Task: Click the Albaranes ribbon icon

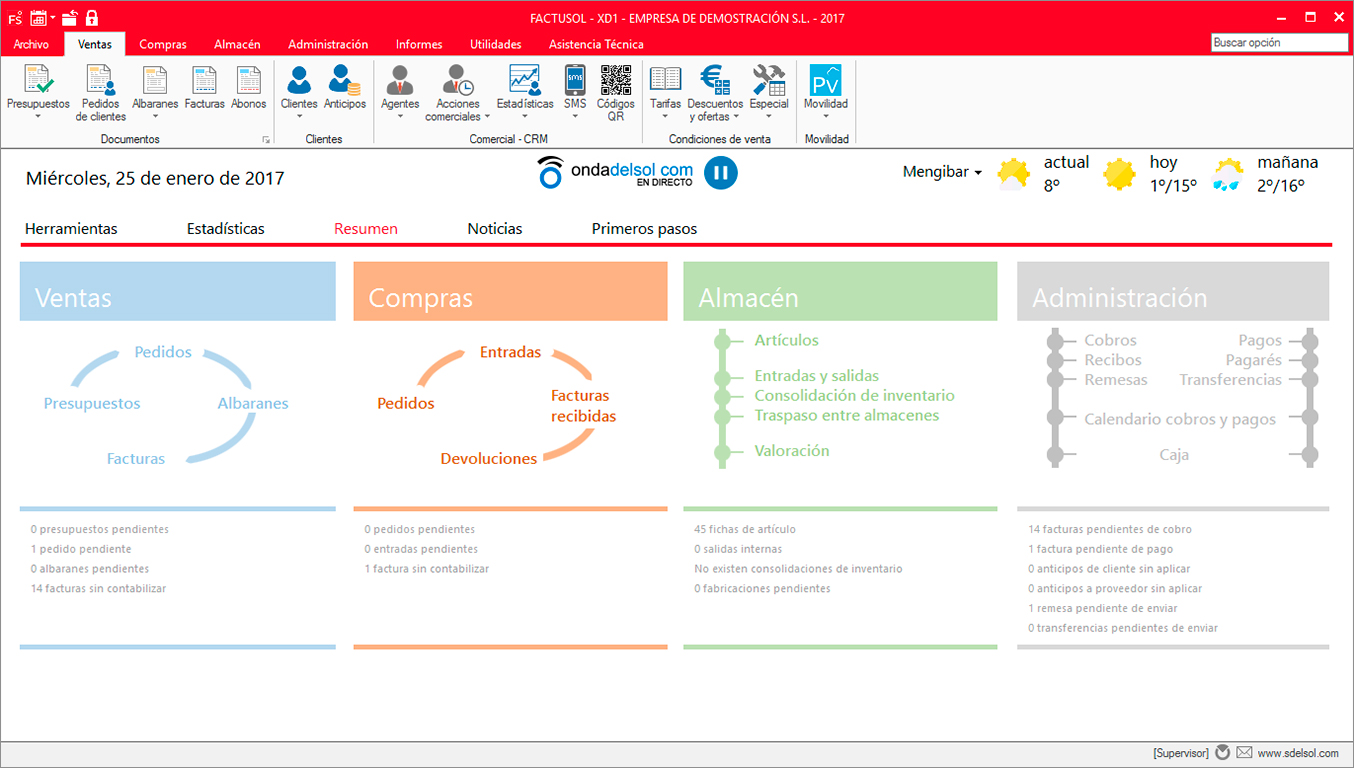Action: [x=155, y=80]
